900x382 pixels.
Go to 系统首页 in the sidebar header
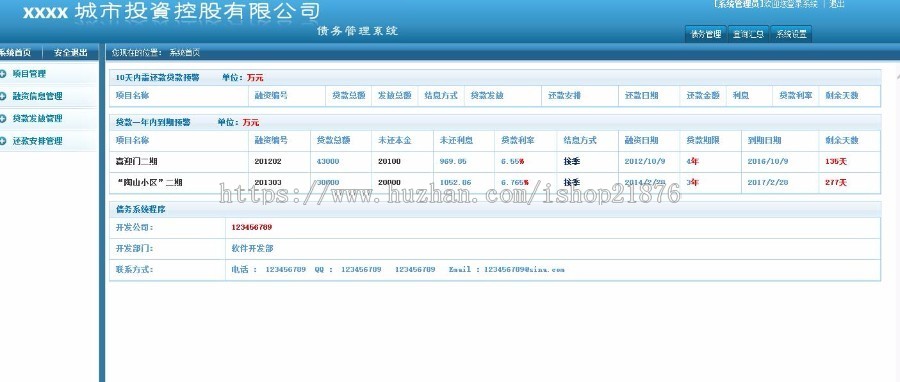point(15,52)
